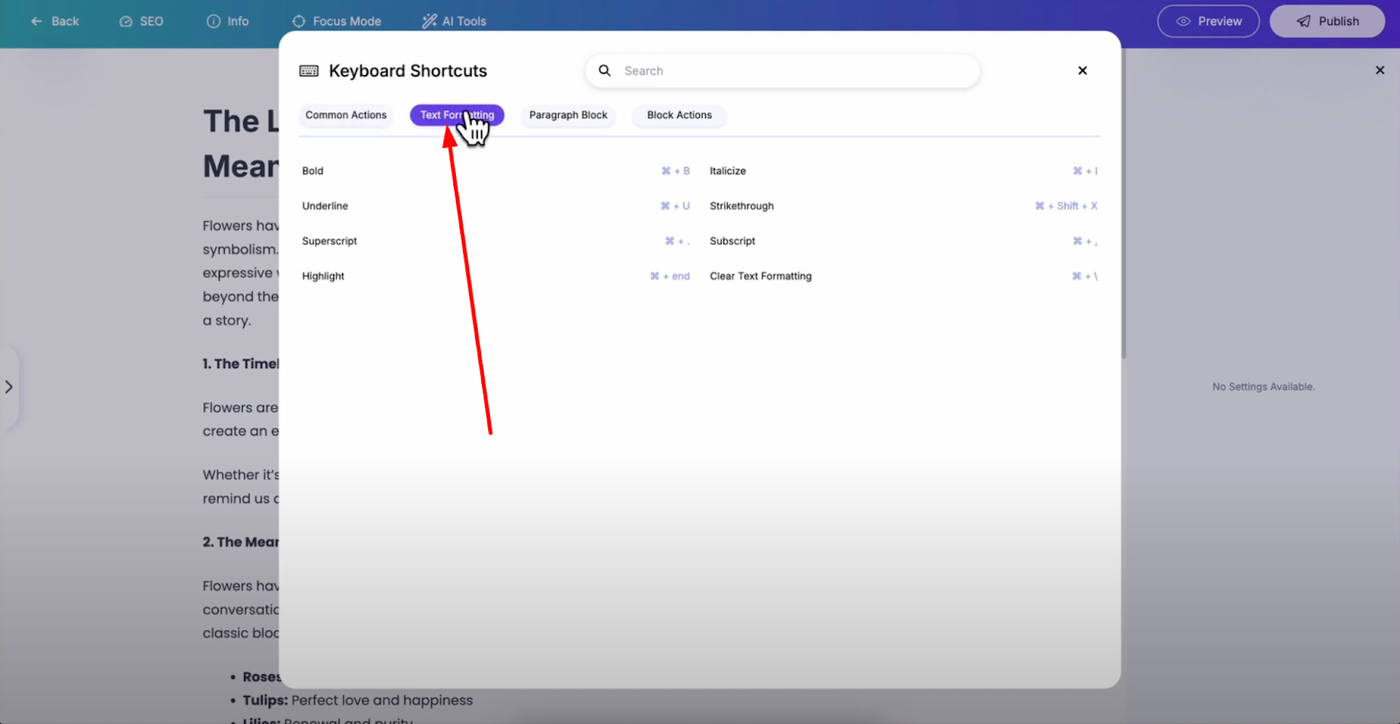Enable Focus Mode from top bar

click(x=337, y=21)
